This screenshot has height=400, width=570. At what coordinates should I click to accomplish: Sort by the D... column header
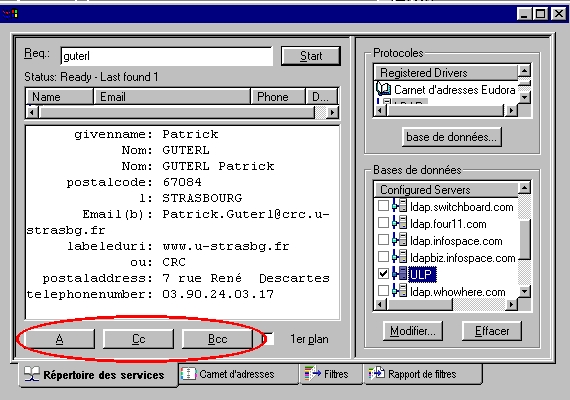321,97
